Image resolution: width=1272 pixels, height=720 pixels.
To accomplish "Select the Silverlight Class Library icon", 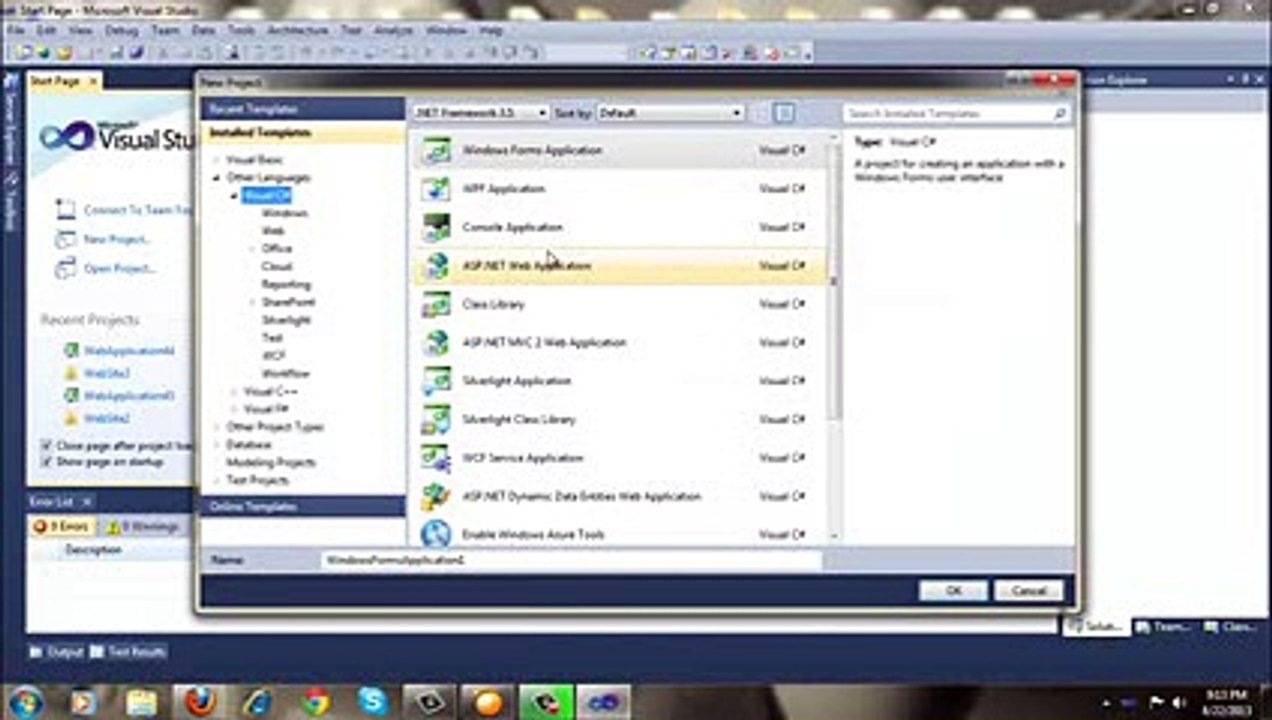I will 436,419.
